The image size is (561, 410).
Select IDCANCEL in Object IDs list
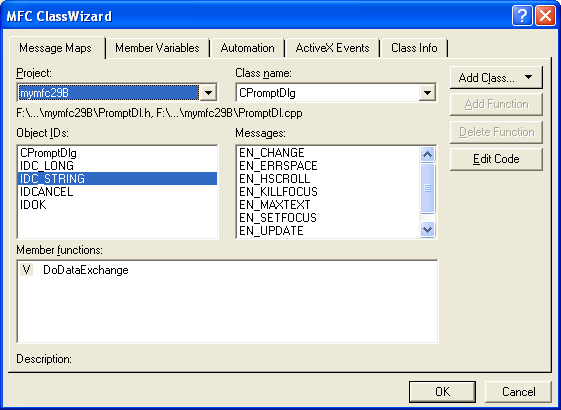coord(117,192)
